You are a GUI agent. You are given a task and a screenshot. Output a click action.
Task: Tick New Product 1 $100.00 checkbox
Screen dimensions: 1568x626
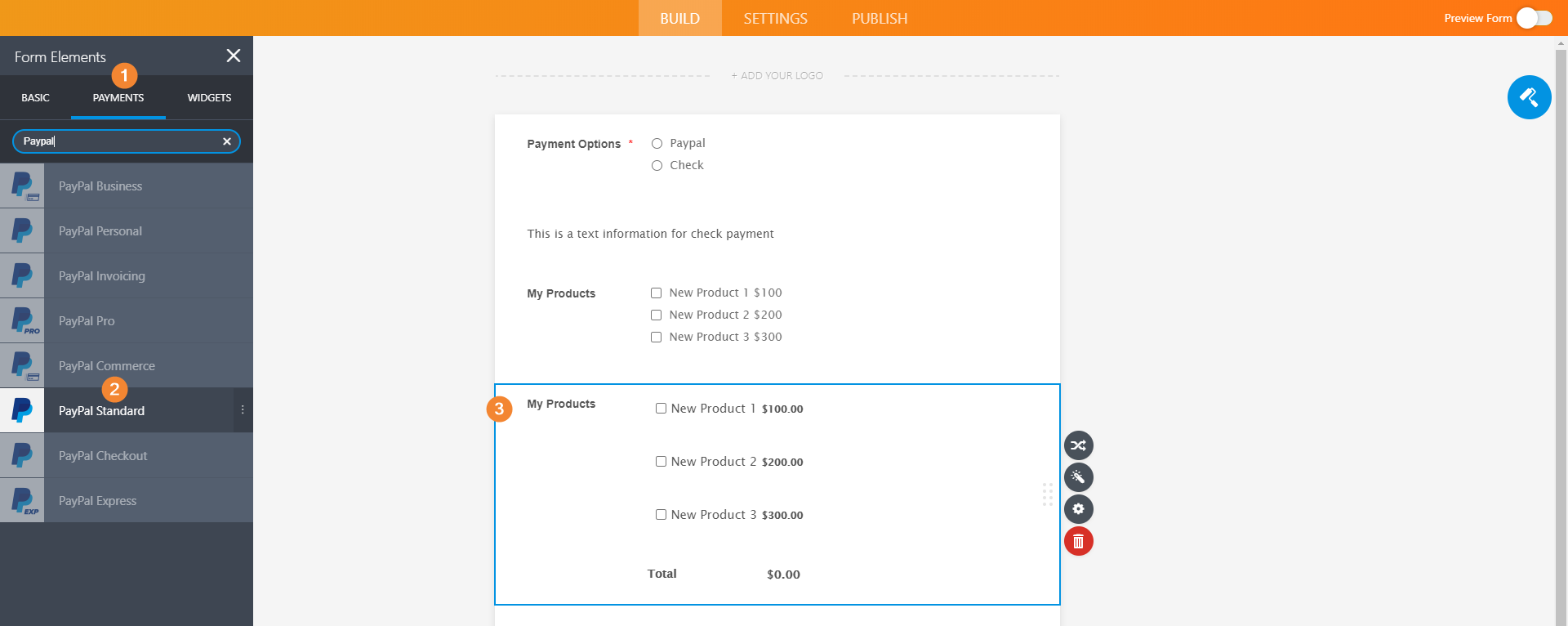coord(661,409)
